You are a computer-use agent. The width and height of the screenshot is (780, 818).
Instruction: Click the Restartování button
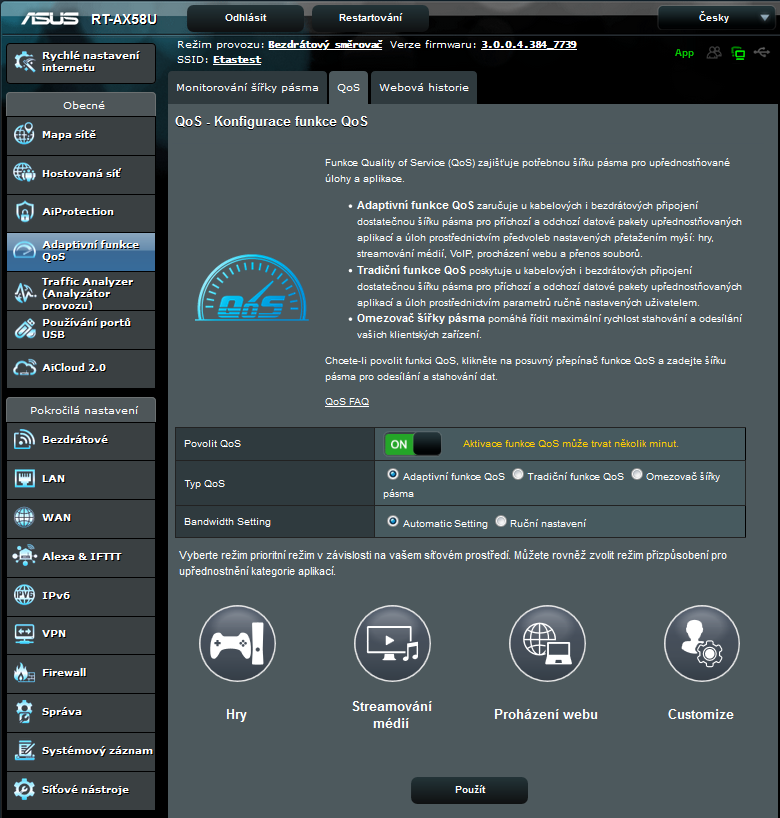pyautogui.click(x=370, y=18)
